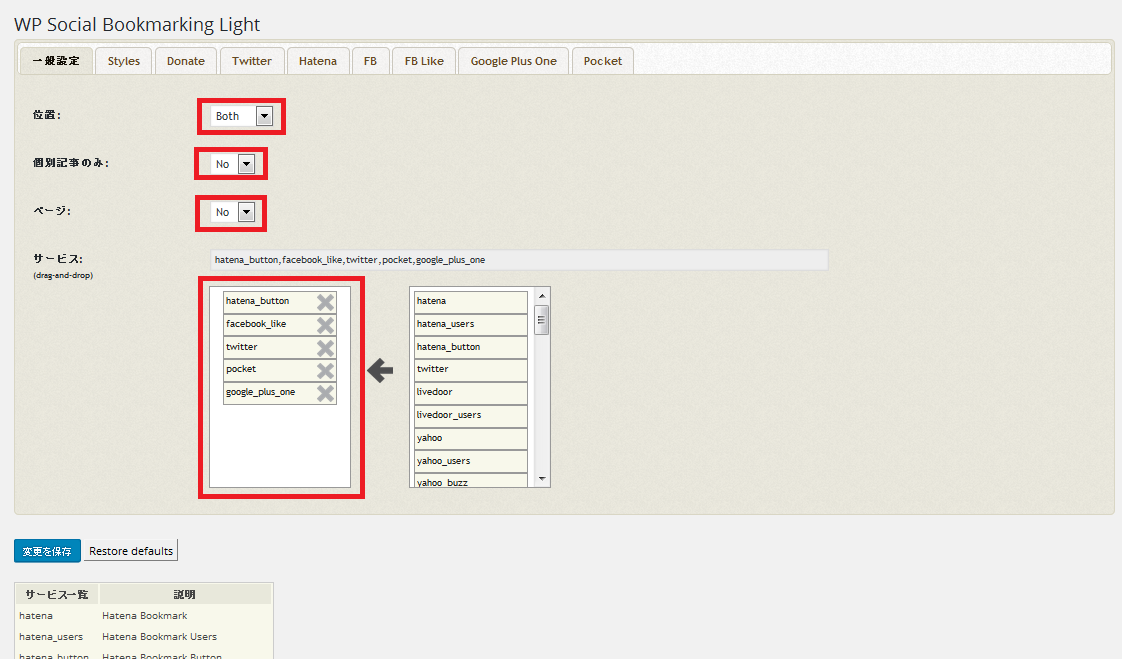Click scroll down arrow in available services

pos(542,479)
